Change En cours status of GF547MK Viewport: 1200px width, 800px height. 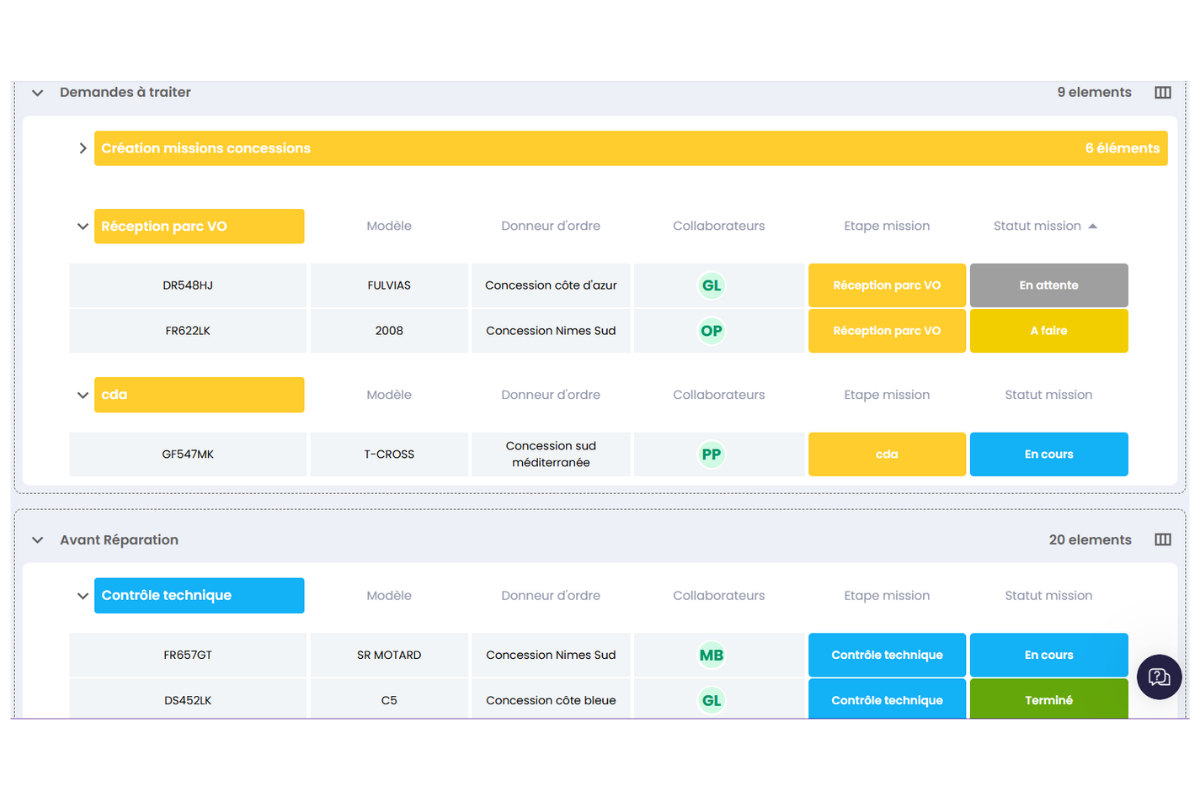pyautogui.click(x=1049, y=454)
